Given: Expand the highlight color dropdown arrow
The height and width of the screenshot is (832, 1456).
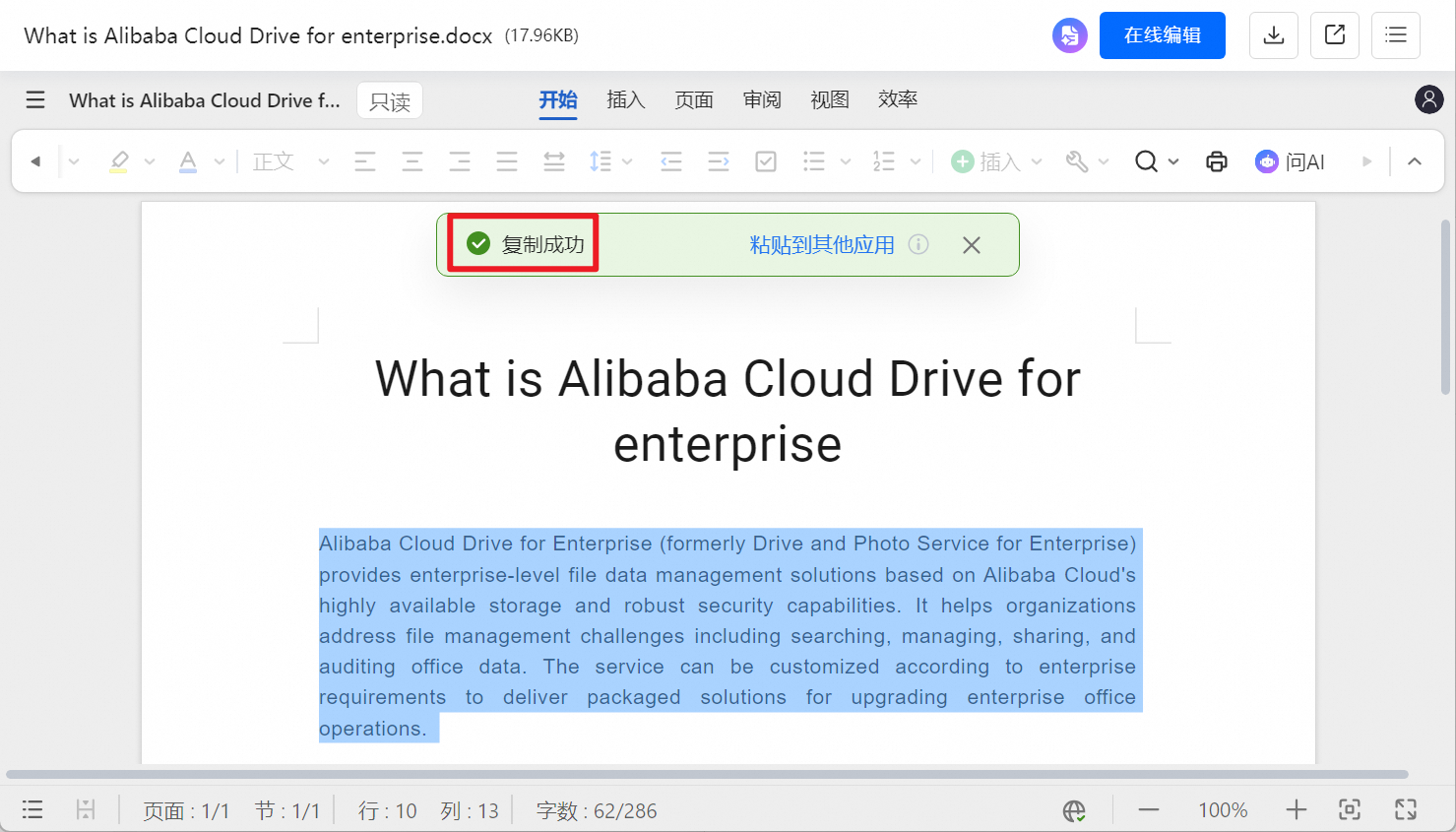Looking at the screenshot, I should [150, 161].
